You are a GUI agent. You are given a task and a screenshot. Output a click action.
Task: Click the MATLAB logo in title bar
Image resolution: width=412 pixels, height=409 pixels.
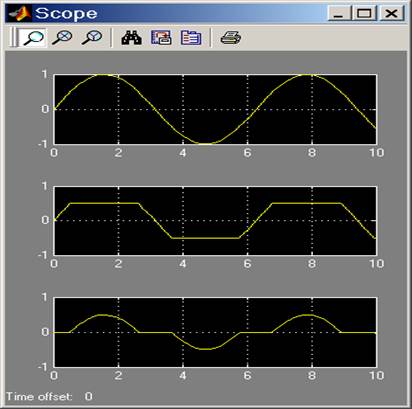coord(20,14)
